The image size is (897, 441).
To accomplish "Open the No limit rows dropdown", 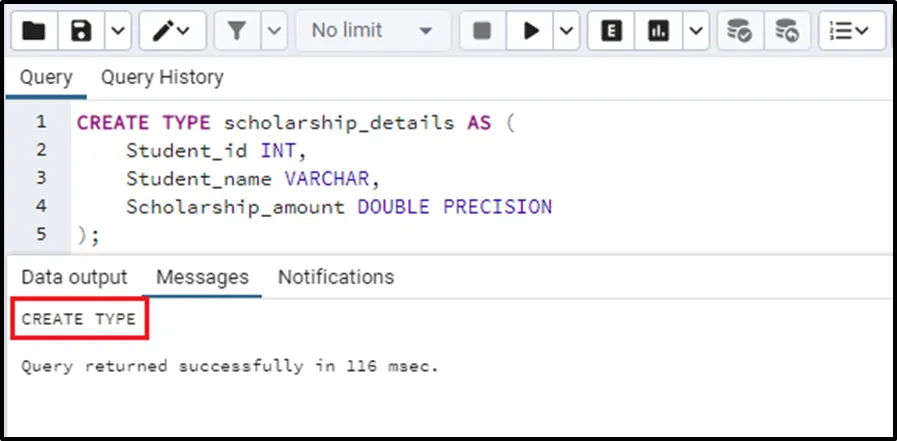I will [x=372, y=31].
